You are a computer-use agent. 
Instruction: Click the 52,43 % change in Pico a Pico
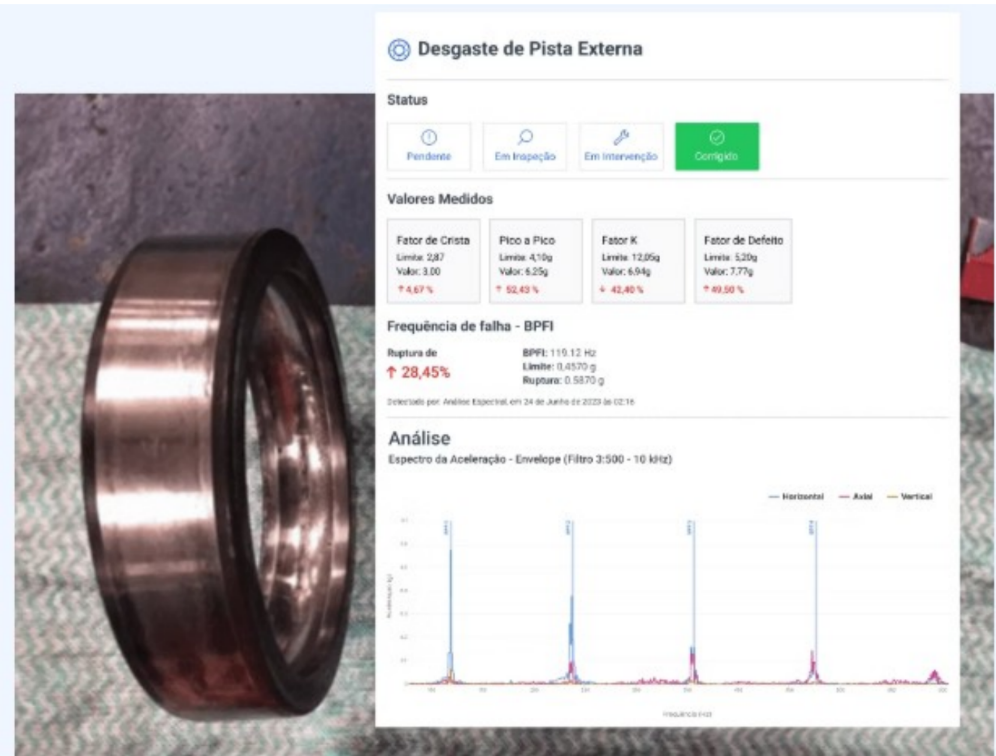pyautogui.click(x=518, y=290)
